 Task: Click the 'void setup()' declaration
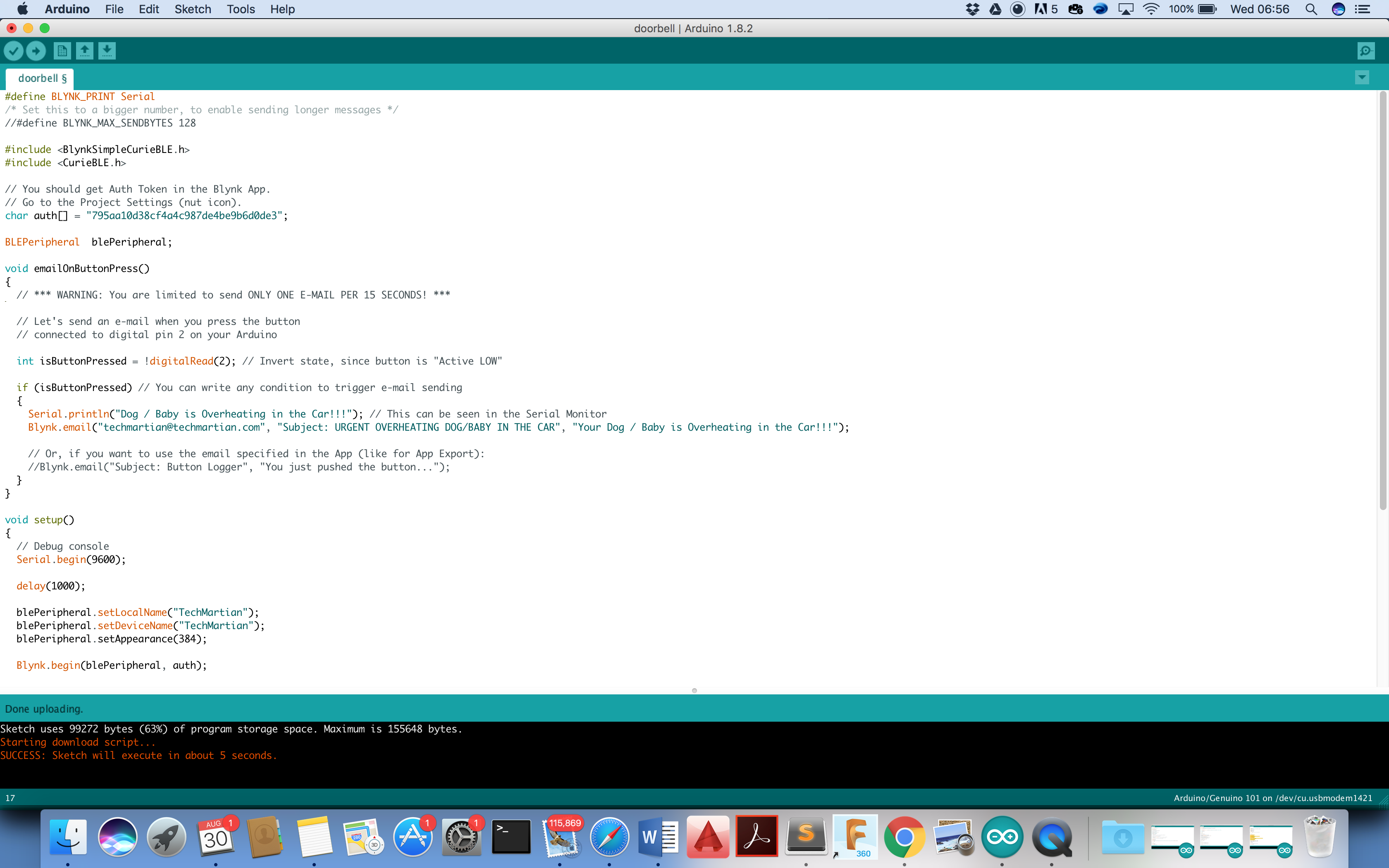pos(40,520)
